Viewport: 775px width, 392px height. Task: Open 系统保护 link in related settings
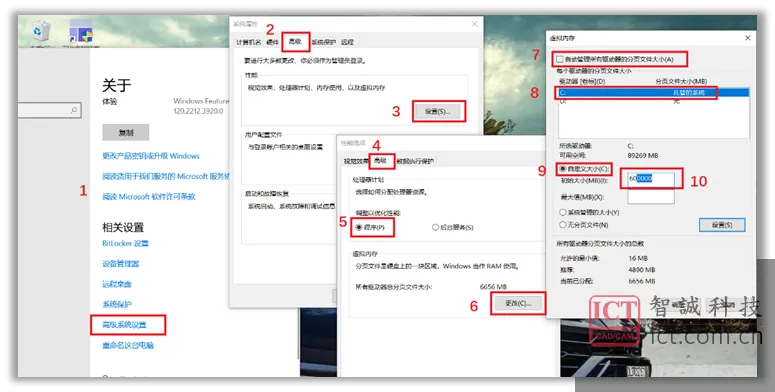(x=117, y=304)
